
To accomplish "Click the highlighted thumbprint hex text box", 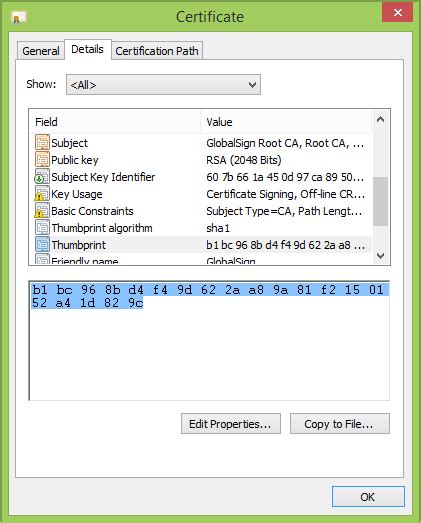I will pos(209,340).
